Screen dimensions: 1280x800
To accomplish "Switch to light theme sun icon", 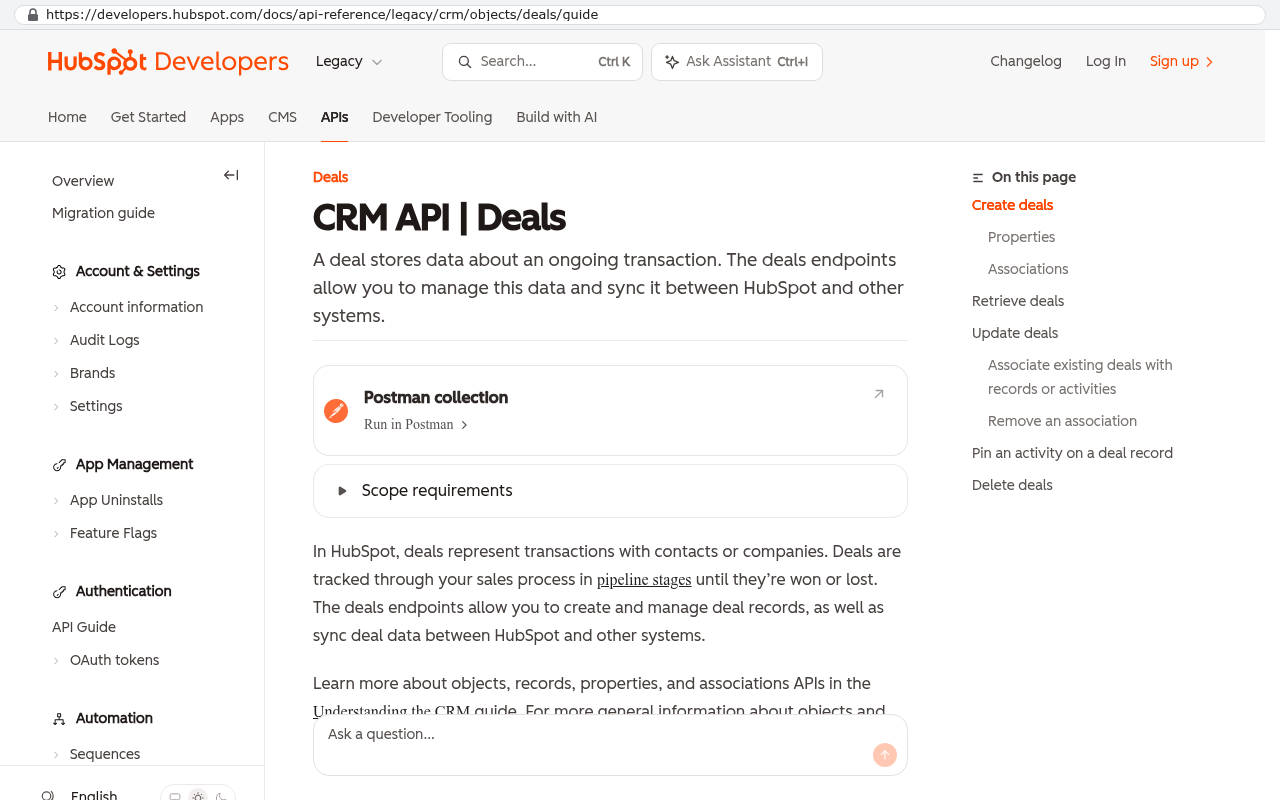I will [x=198, y=797].
